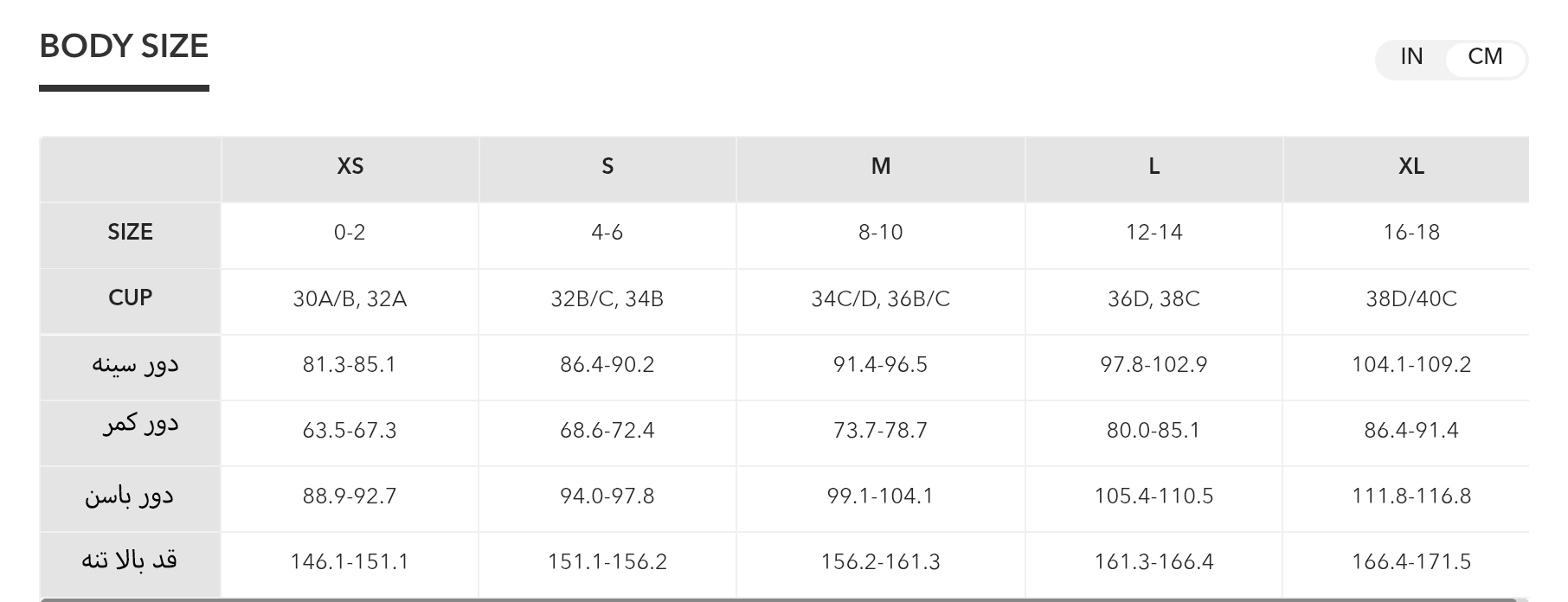Click the XS column header
Screen dimensions: 1568x602
[x=350, y=166]
